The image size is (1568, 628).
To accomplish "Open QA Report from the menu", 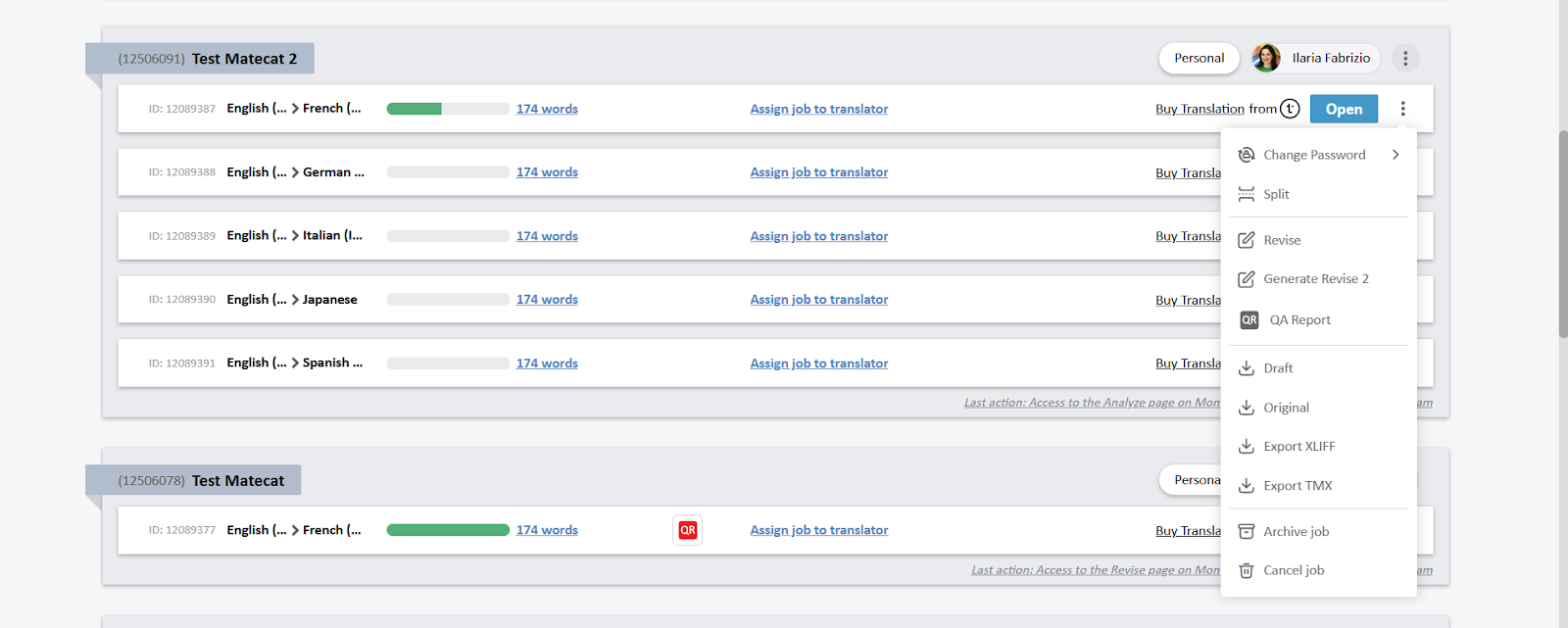I will pos(1299,320).
